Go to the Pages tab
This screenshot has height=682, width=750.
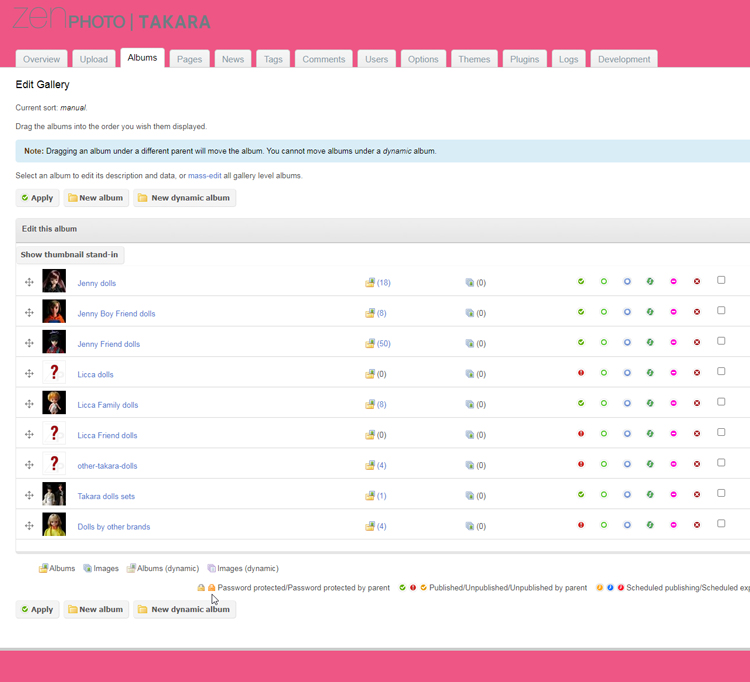(189, 59)
